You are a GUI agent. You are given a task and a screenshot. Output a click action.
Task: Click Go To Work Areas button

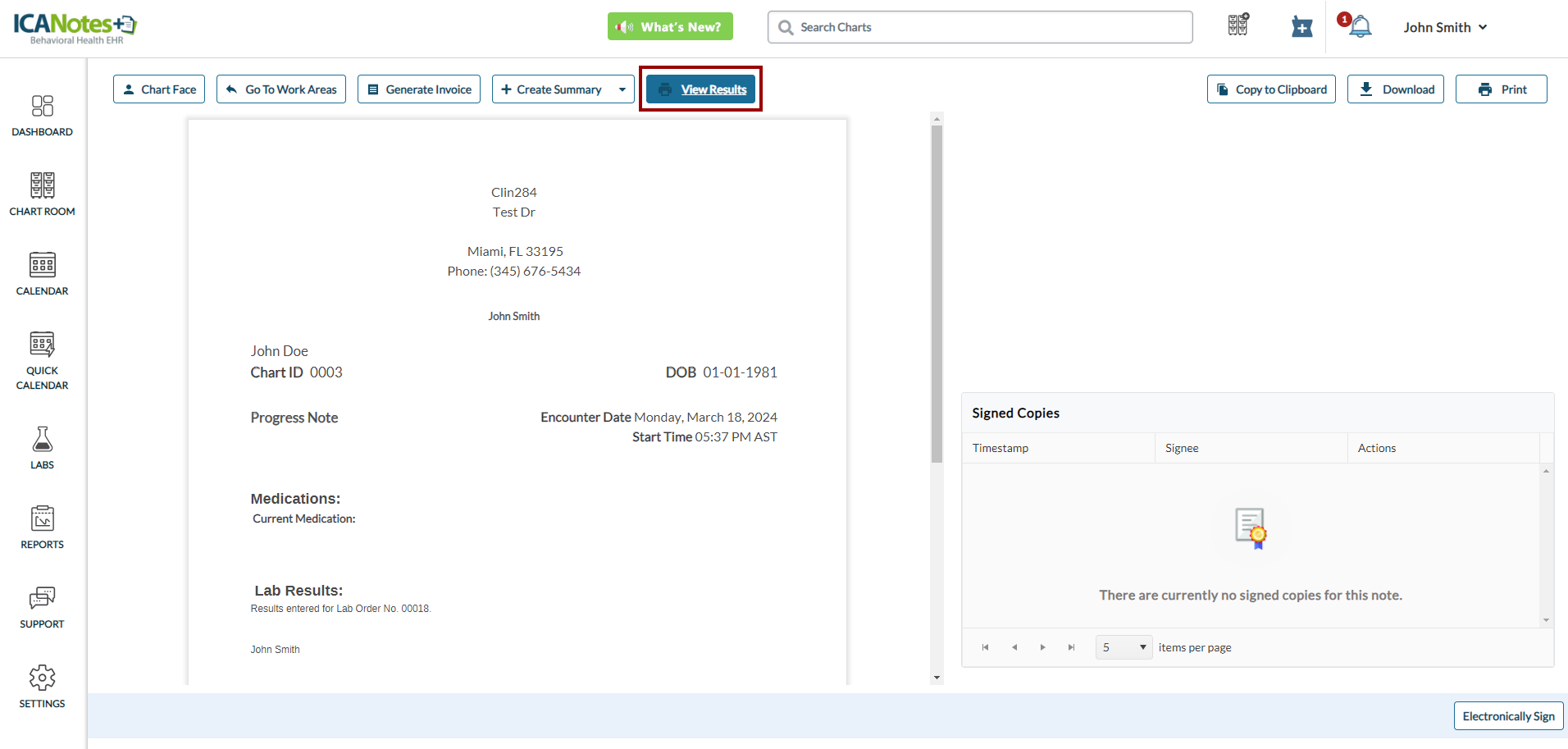click(x=281, y=89)
